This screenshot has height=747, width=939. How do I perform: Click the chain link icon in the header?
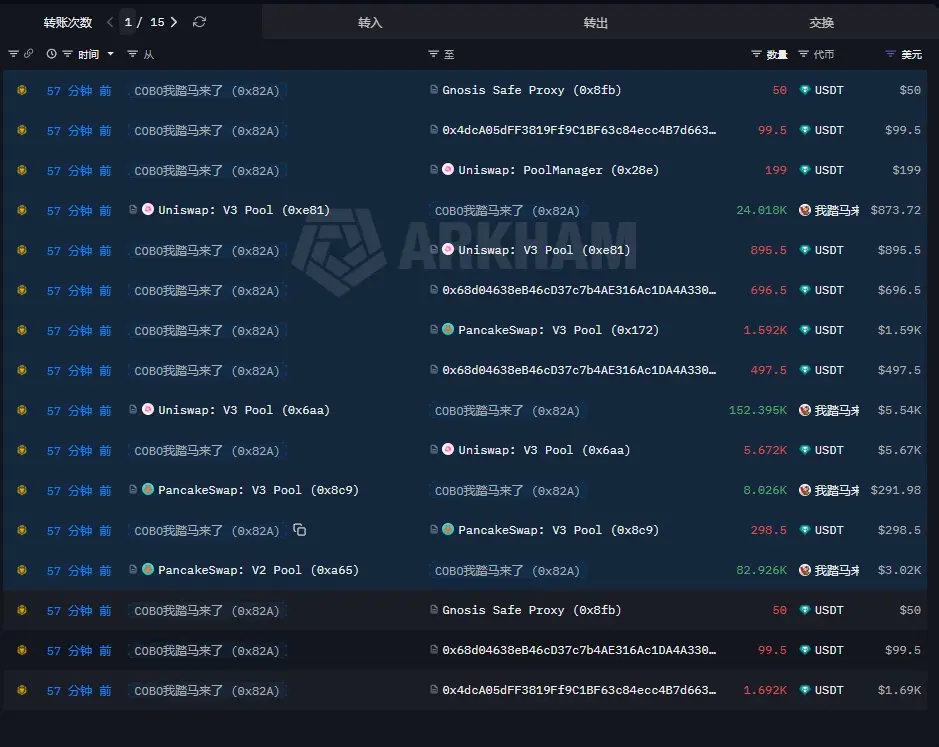[x=28, y=54]
